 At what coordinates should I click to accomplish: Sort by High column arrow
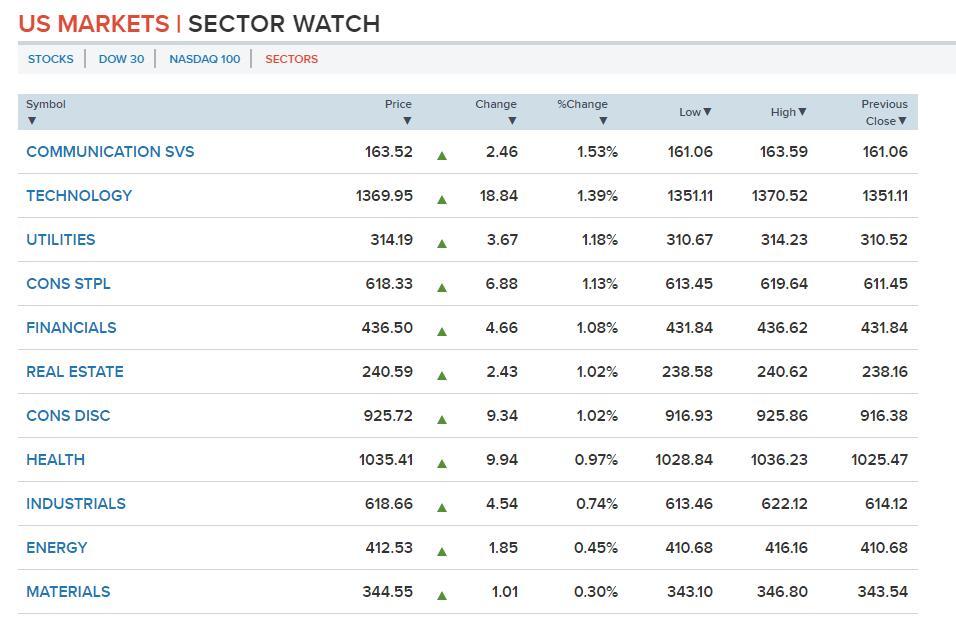point(802,112)
